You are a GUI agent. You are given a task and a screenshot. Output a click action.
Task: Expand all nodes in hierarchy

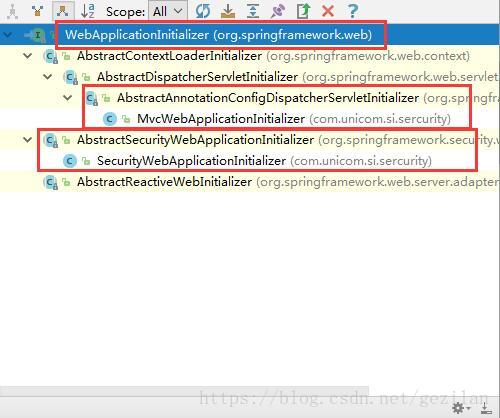click(x=253, y=11)
